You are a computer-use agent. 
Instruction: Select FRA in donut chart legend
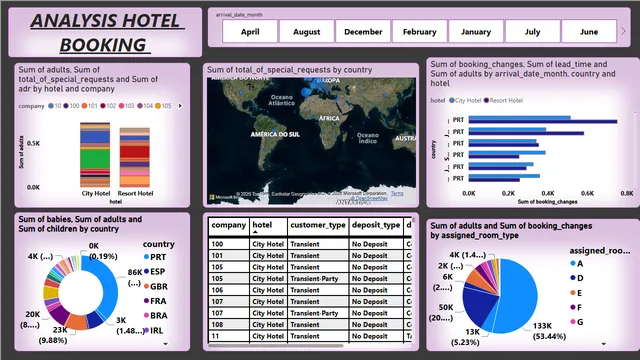[155, 301]
